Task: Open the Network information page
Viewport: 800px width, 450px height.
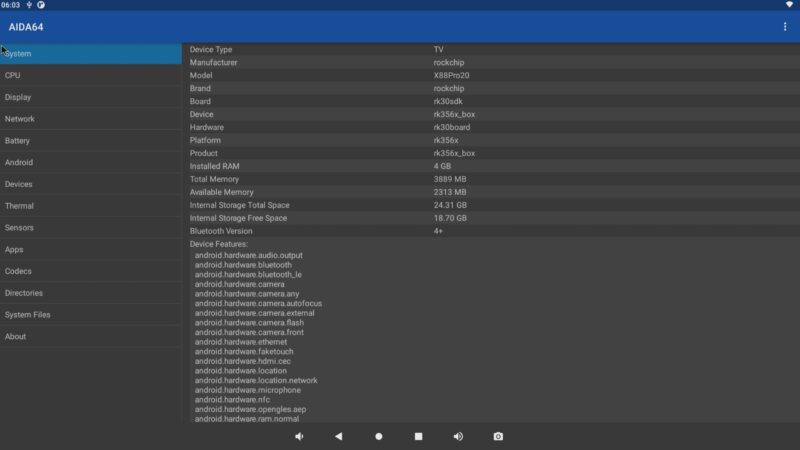Action: (x=90, y=119)
